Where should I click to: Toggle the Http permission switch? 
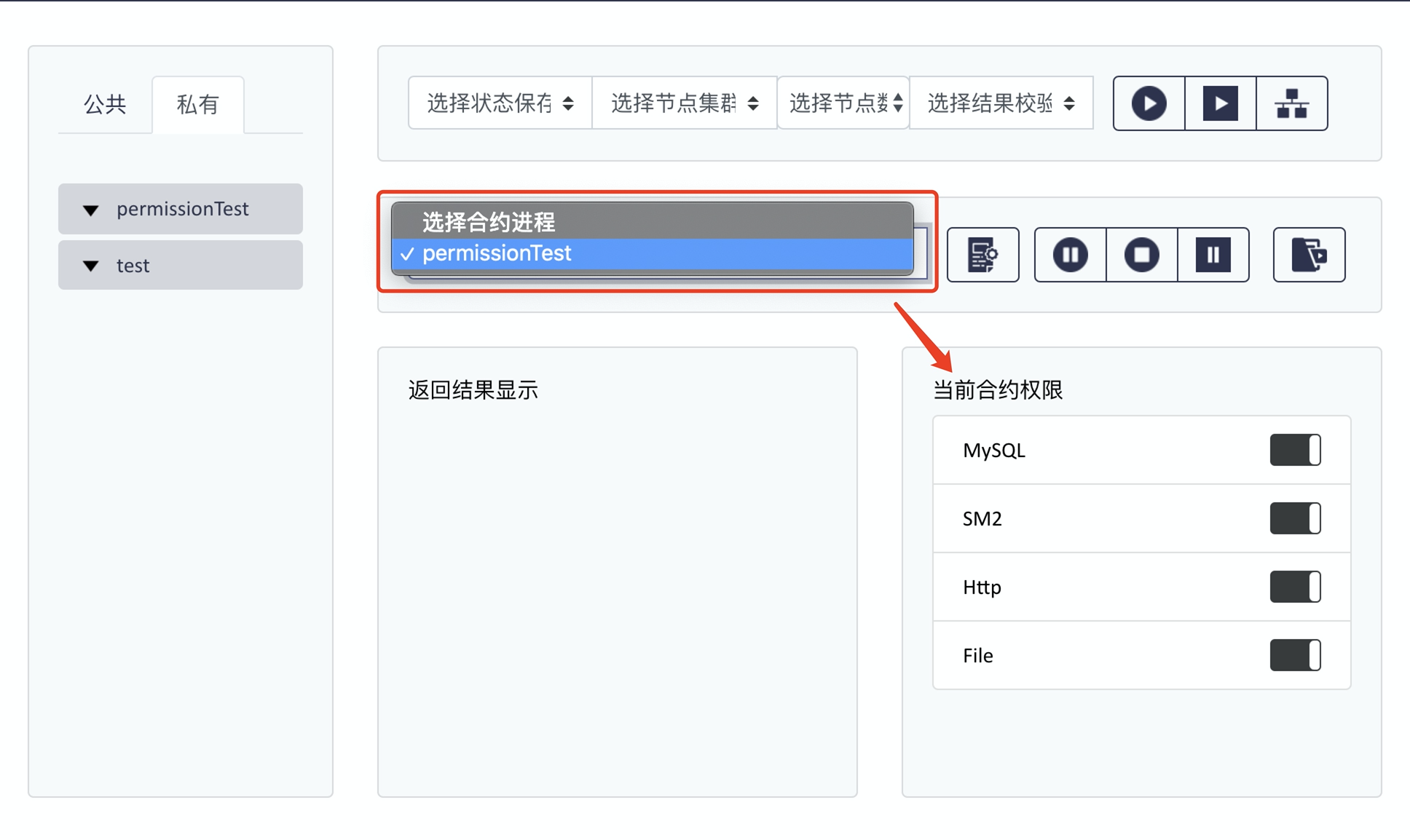tap(1295, 587)
